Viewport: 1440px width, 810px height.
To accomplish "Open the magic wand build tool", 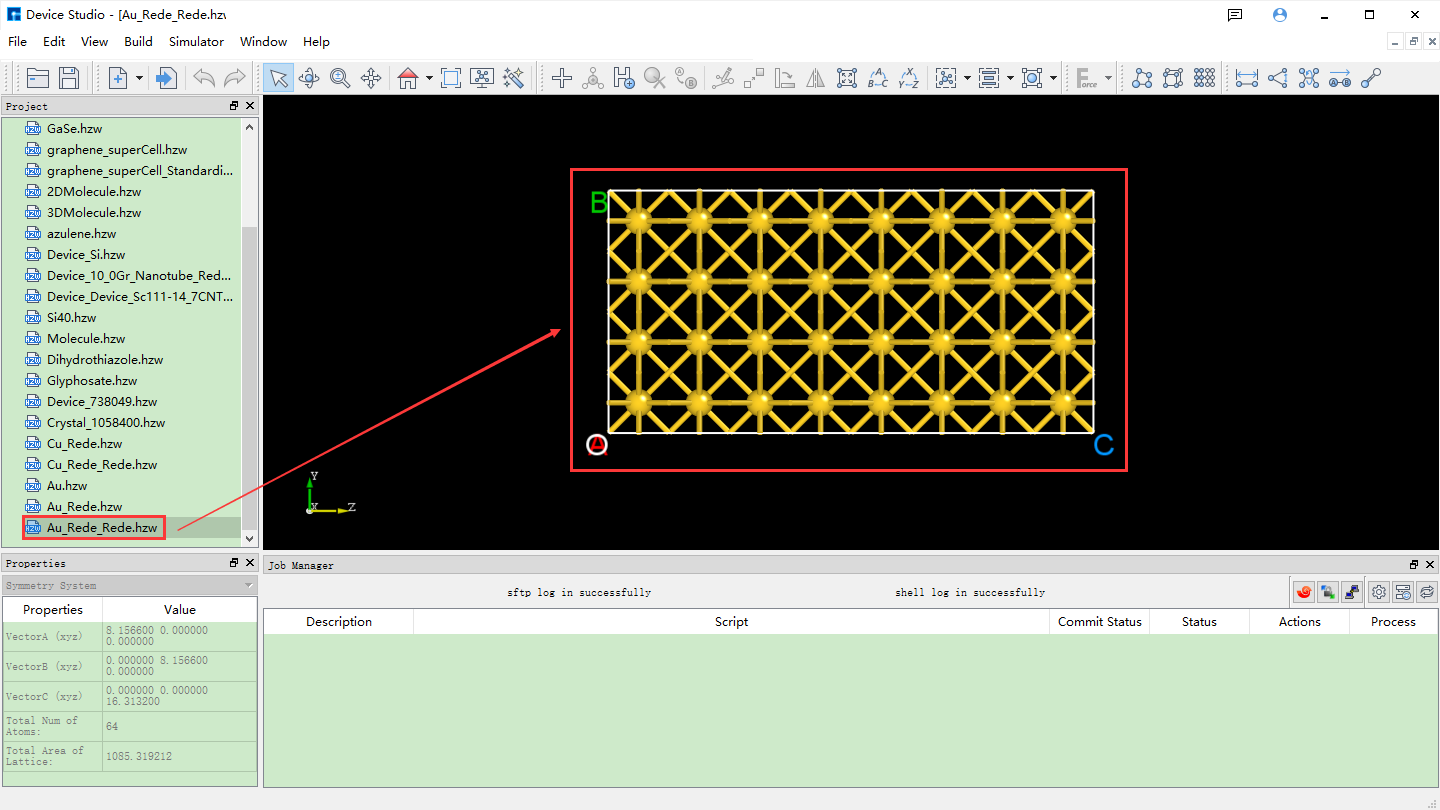I will 514,78.
